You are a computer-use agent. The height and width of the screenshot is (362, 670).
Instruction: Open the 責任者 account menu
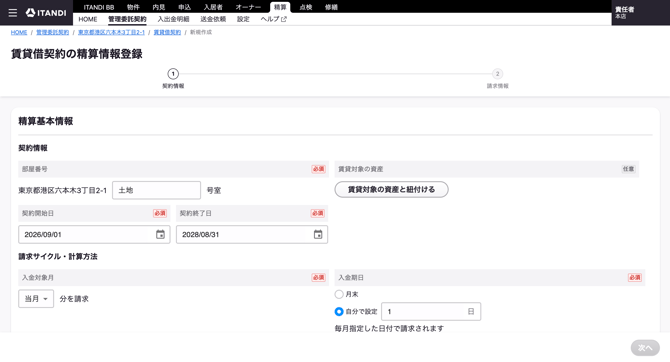click(x=641, y=13)
